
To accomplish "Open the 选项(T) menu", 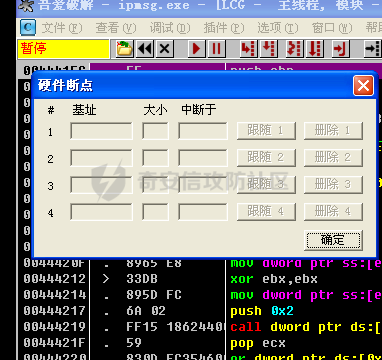I will pyautogui.click(x=278, y=28).
